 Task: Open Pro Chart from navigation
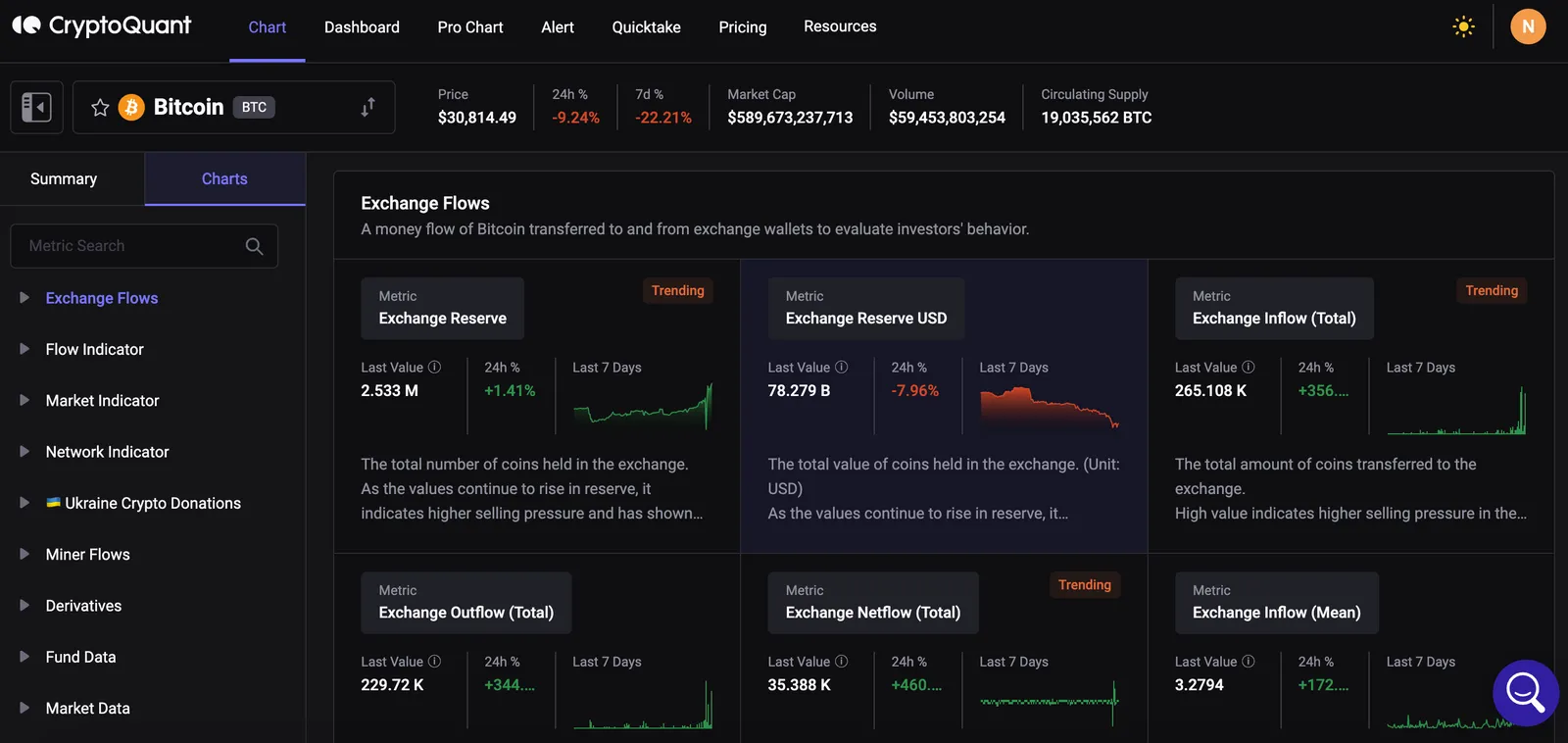(x=470, y=27)
